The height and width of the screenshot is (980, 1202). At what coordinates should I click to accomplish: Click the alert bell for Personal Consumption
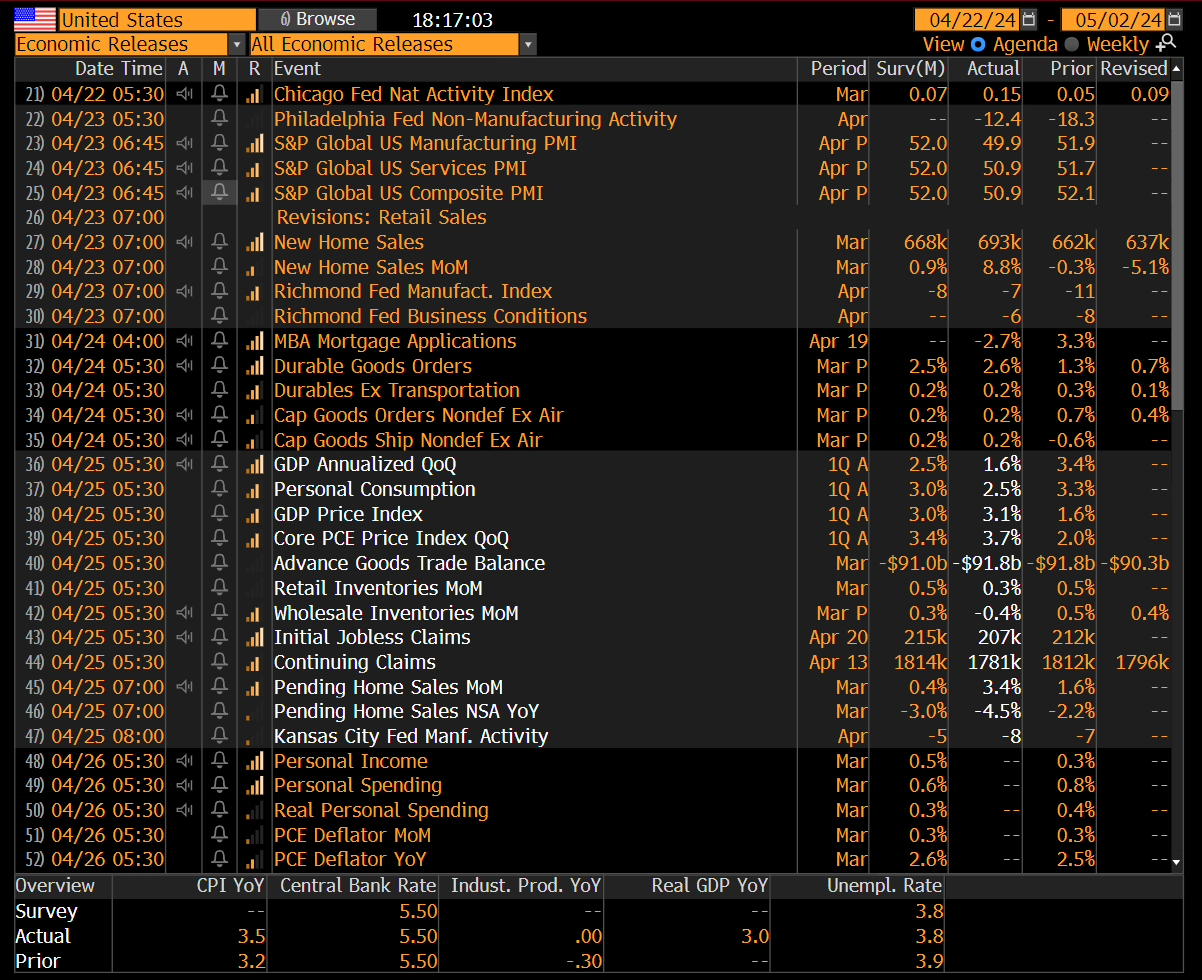(219, 490)
